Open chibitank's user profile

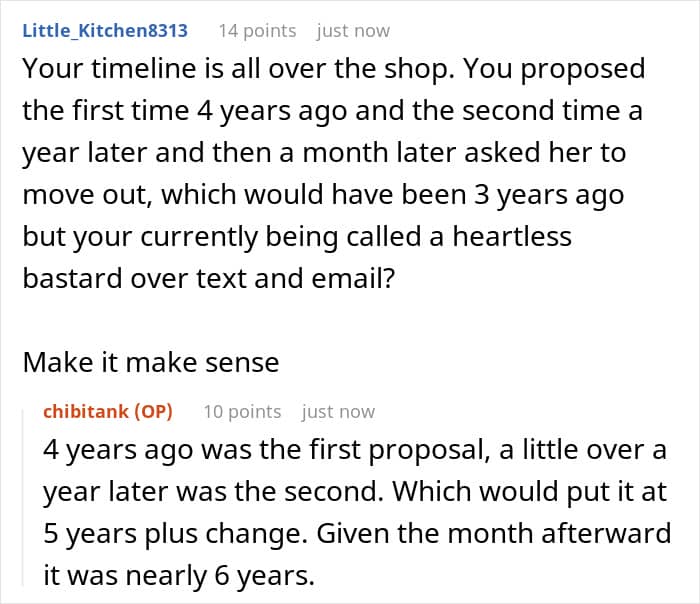(x=86, y=411)
